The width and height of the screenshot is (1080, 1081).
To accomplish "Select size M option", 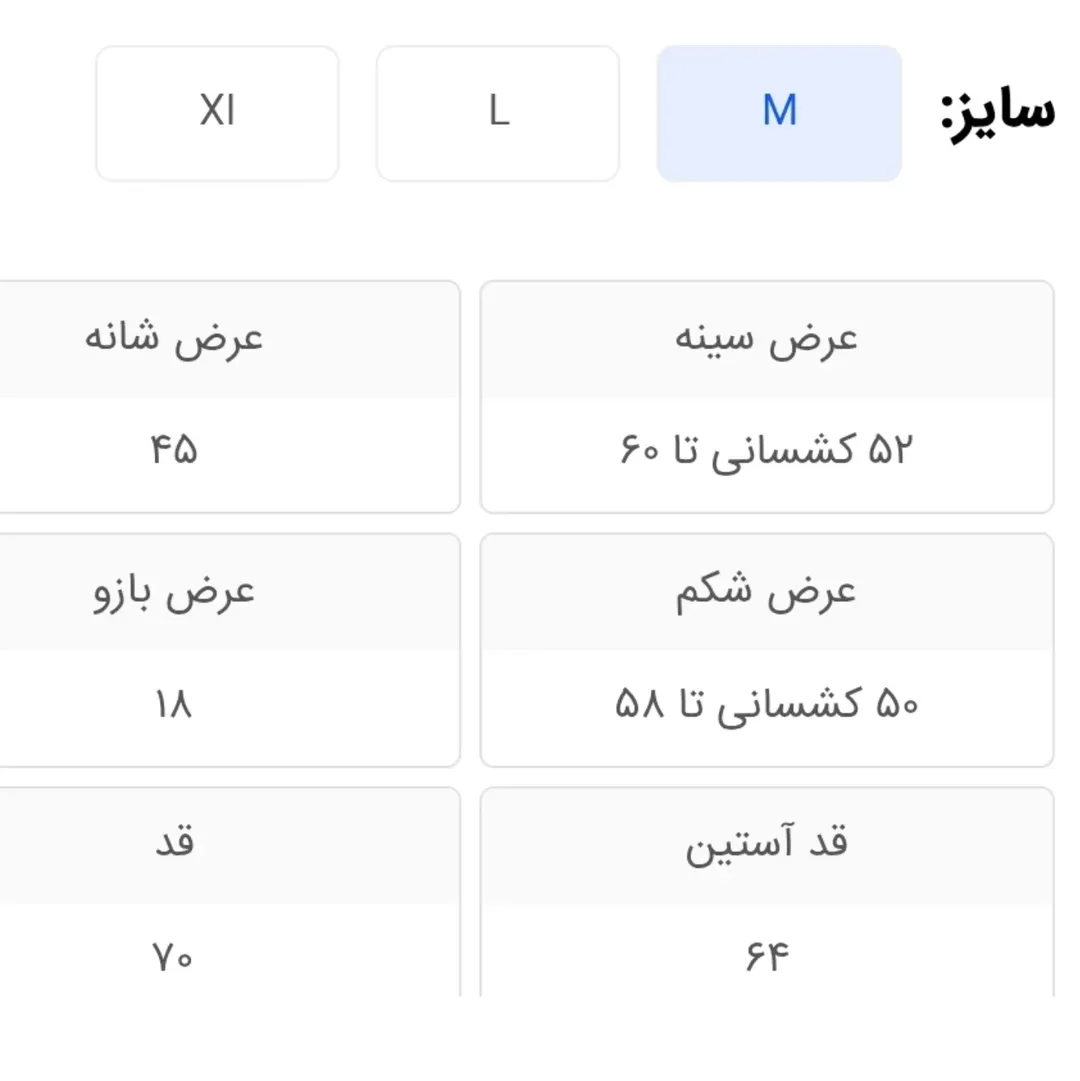I will pos(779,113).
